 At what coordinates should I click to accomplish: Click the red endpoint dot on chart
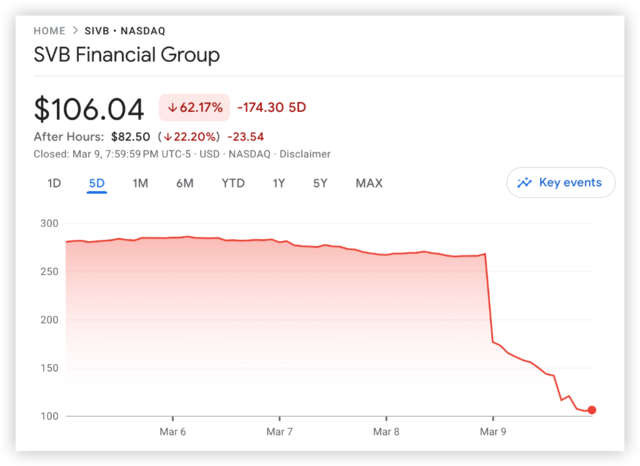591,410
